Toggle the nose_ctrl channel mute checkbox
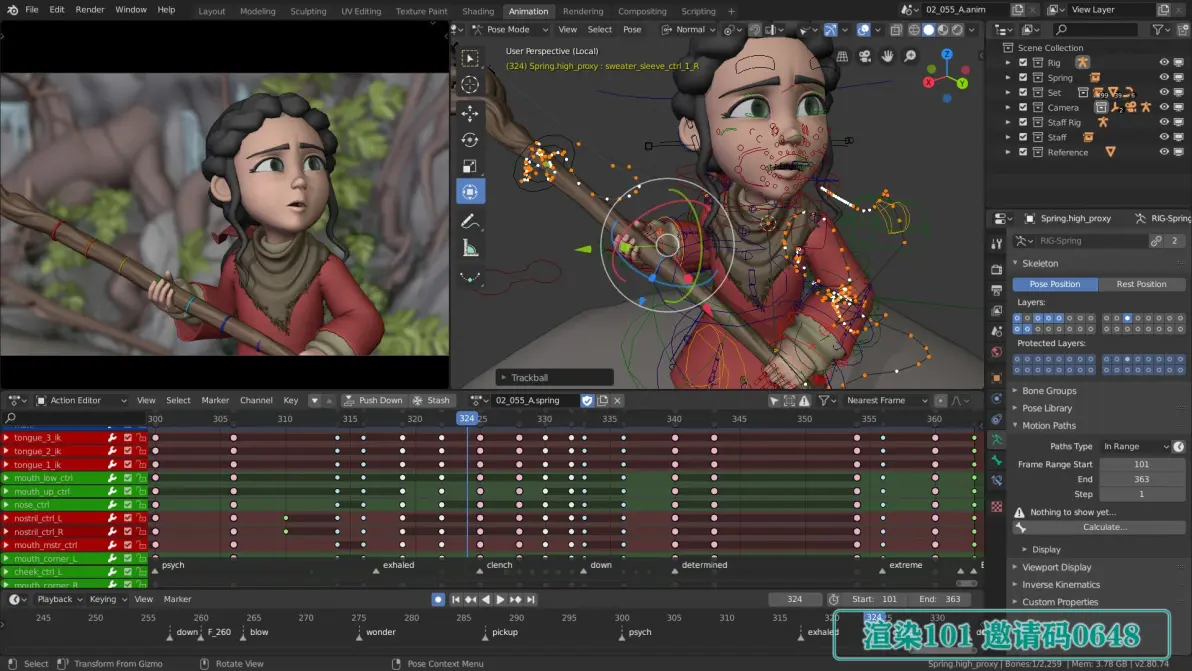 (x=128, y=505)
